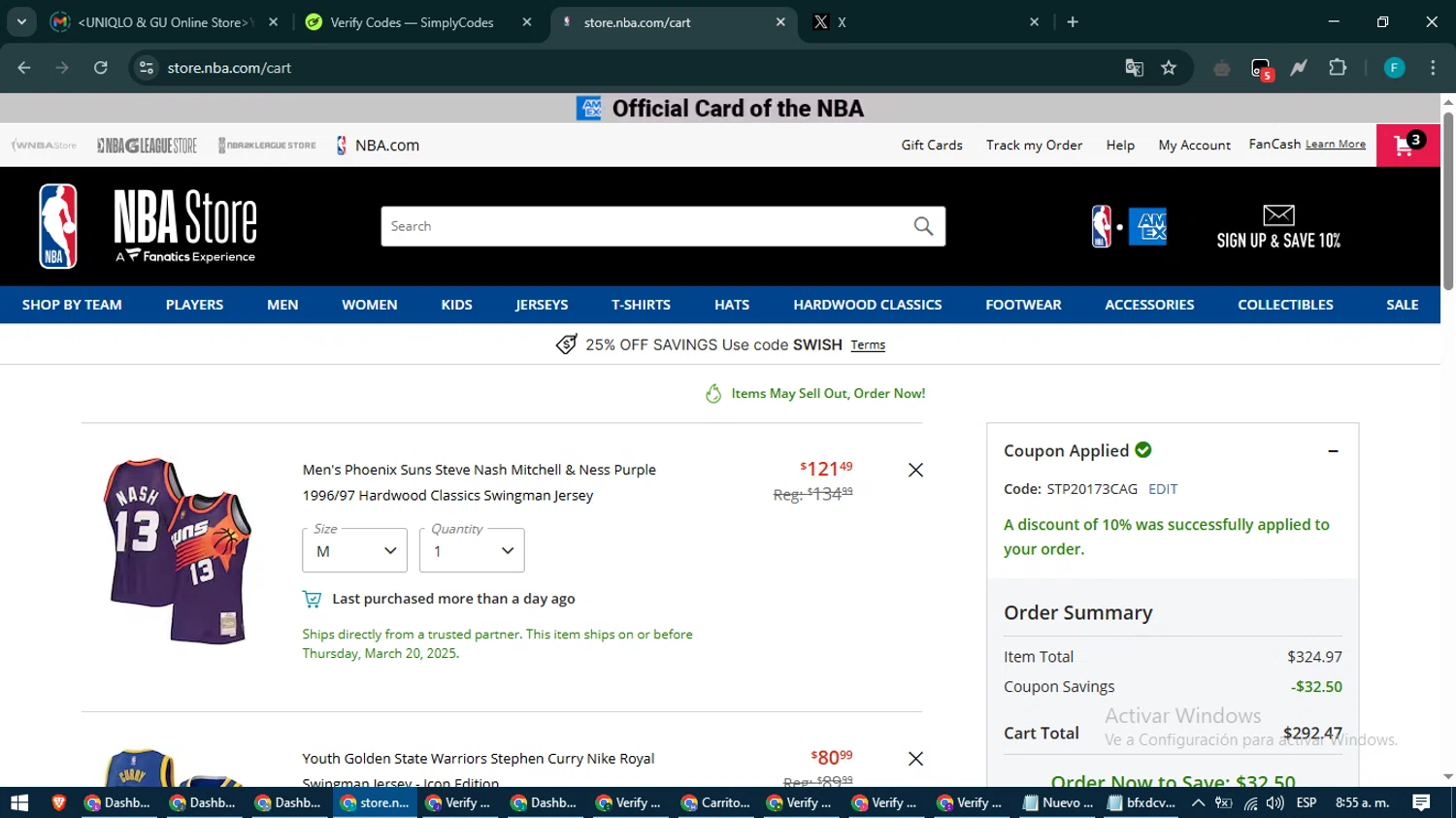Open the ACCESSORIES menu

point(1149,305)
